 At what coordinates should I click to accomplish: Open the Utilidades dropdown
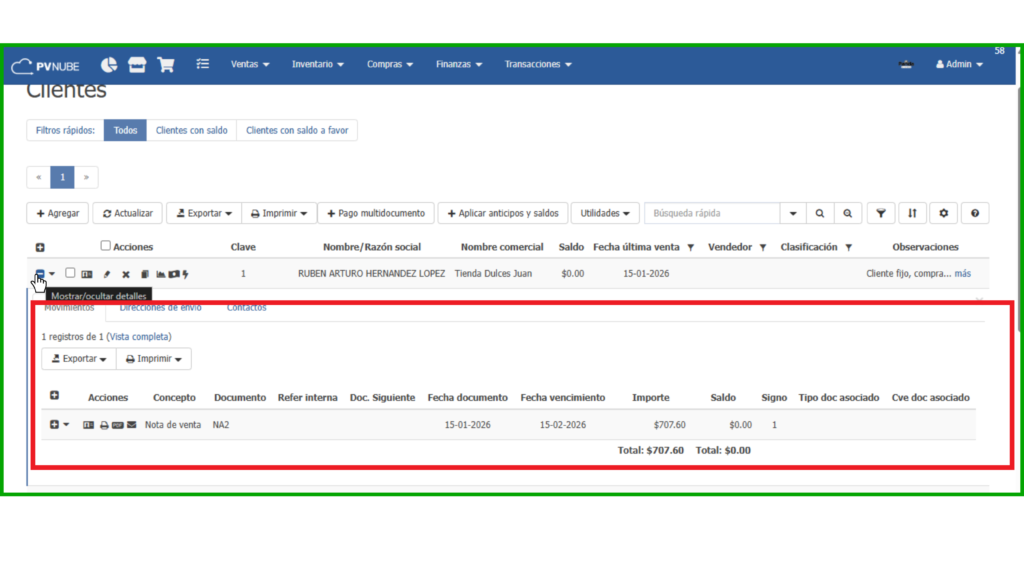(604, 213)
